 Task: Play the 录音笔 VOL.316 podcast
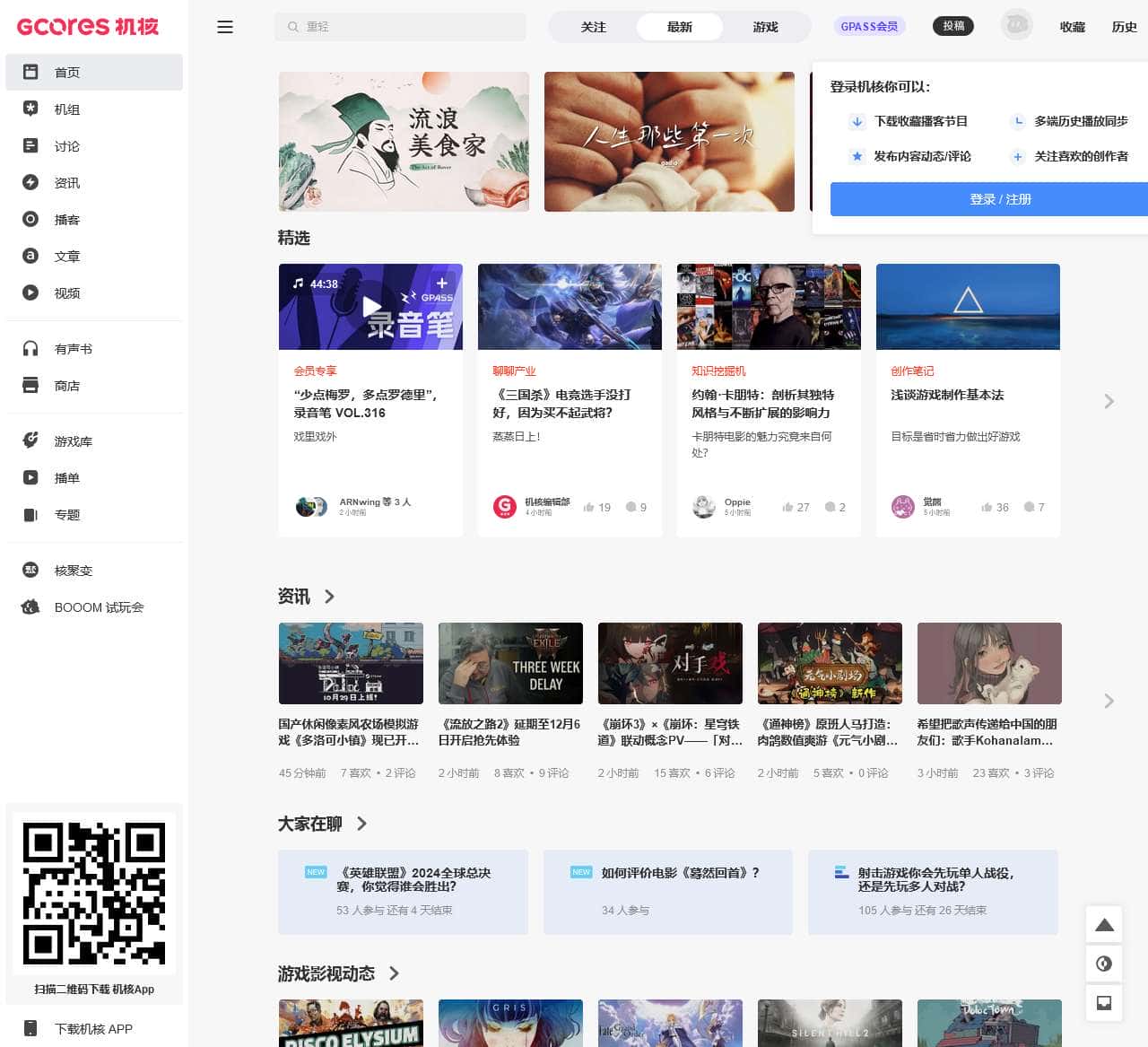click(371, 308)
